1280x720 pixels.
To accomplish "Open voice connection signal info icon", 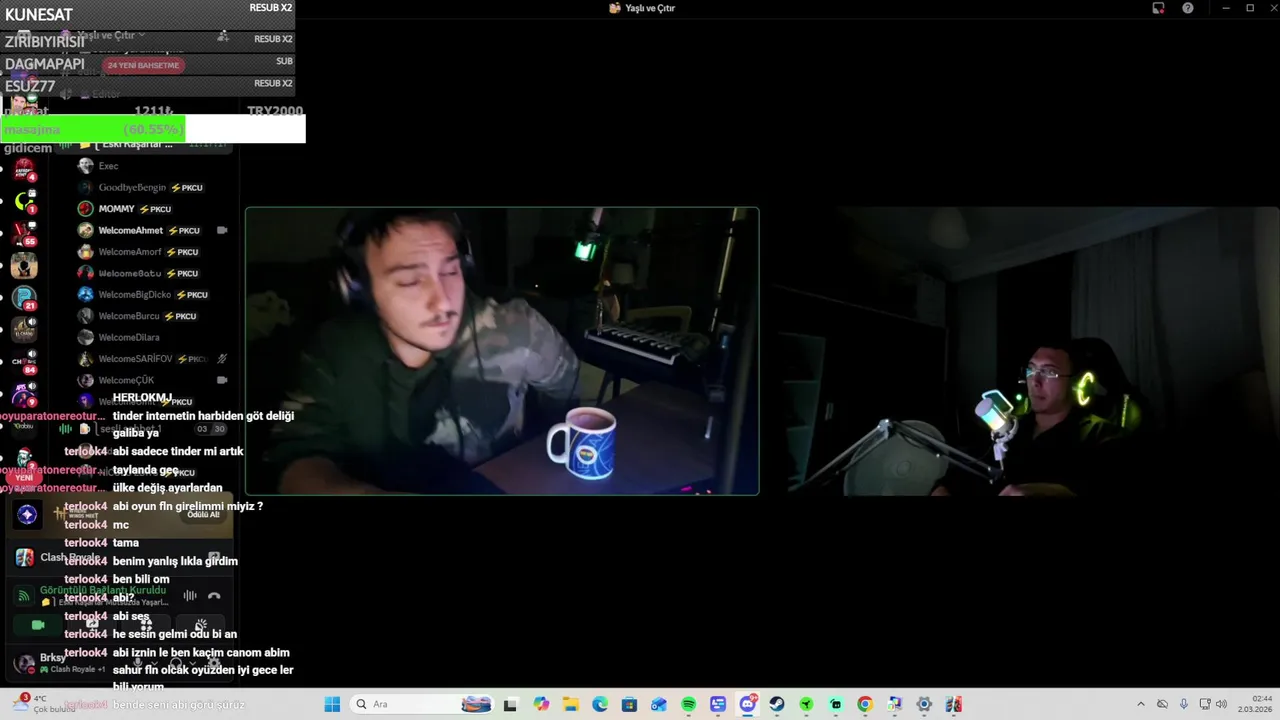I will 23,595.
